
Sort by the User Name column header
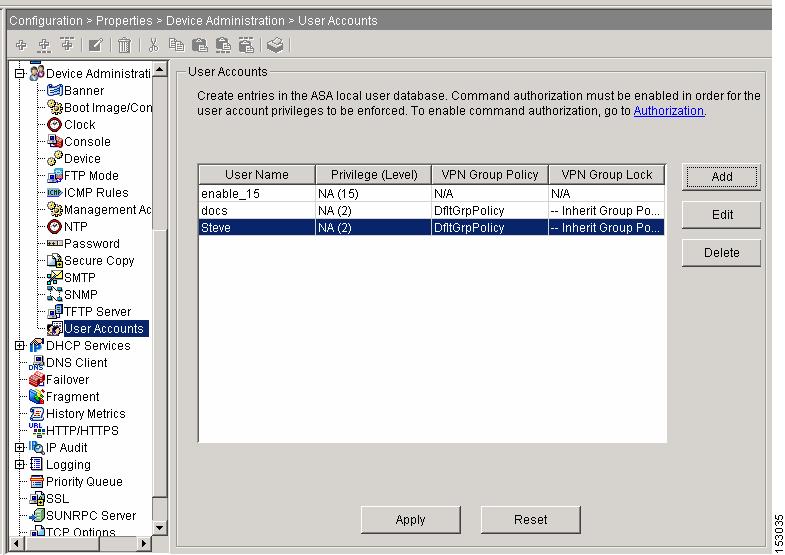pos(257,175)
